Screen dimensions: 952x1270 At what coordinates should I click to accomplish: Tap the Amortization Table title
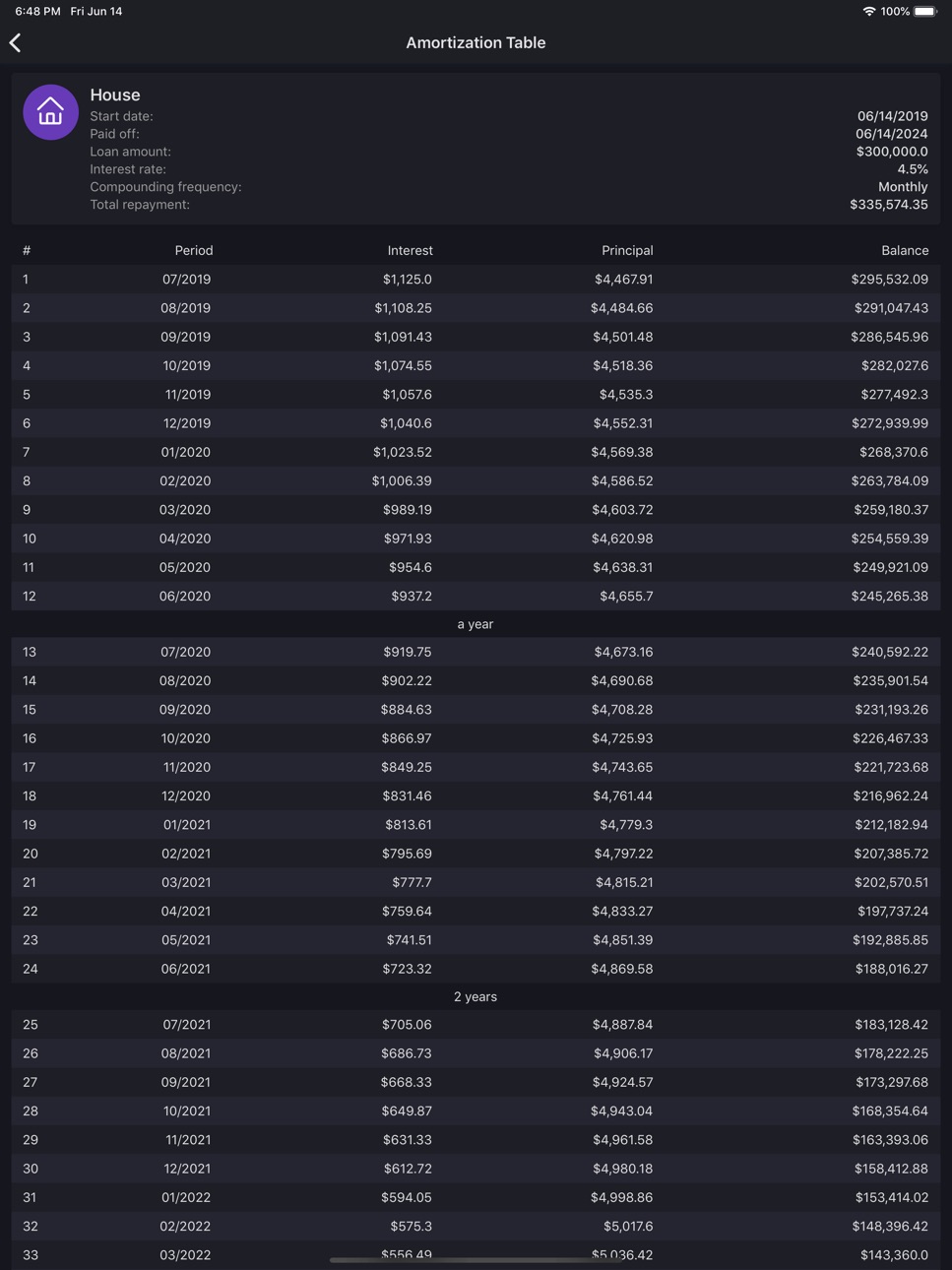pyautogui.click(x=476, y=42)
